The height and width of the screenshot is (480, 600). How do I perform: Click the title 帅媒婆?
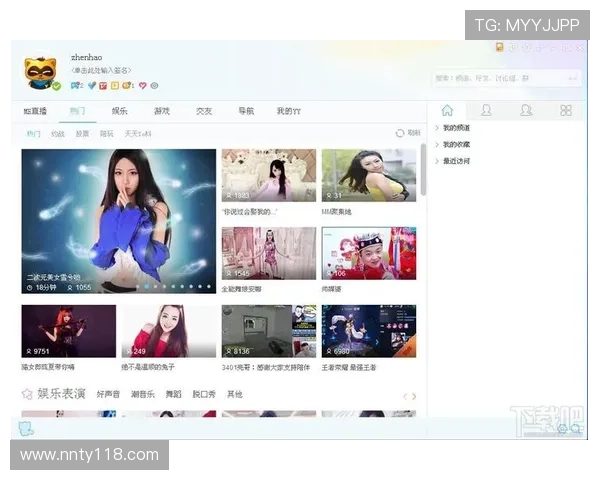[x=331, y=289]
